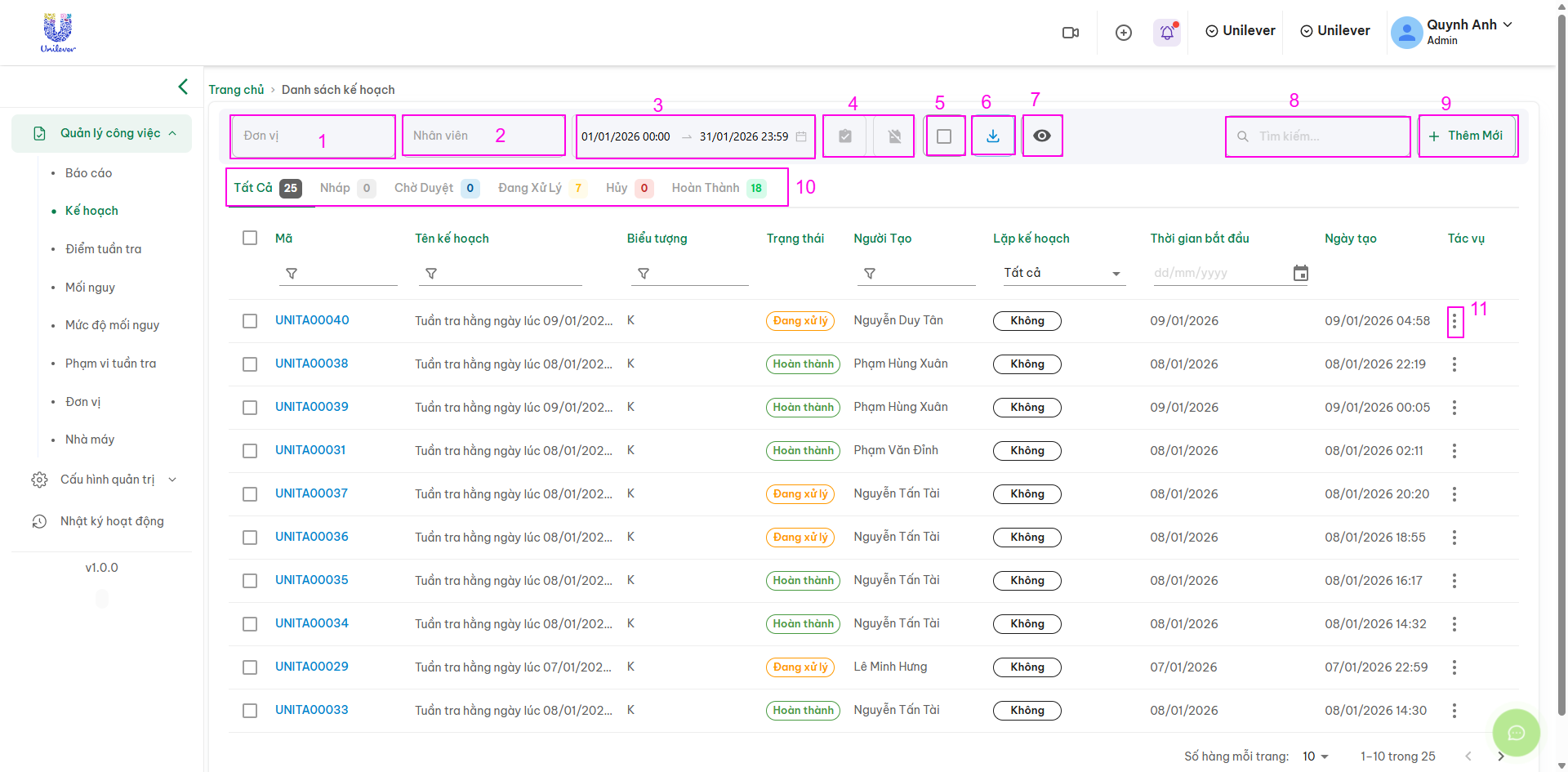Open the floating chat support bubble
Viewport: 1568px width, 772px height.
click(1516, 733)
